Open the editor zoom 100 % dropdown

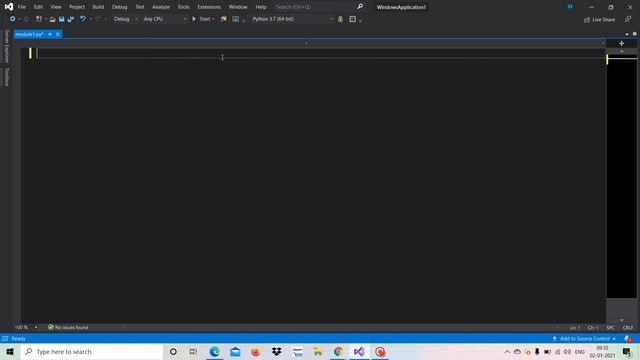pos(36,327)
